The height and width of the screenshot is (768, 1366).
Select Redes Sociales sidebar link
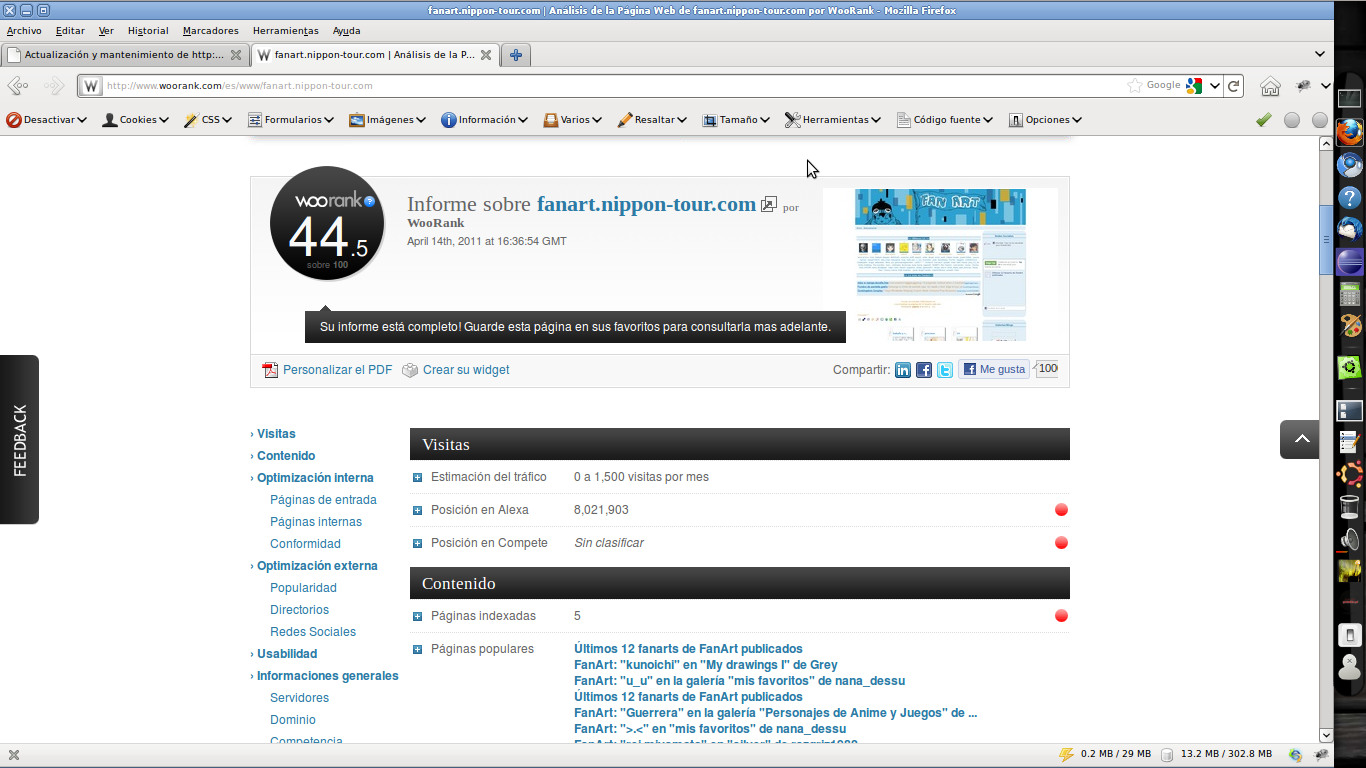coord(313,632)
